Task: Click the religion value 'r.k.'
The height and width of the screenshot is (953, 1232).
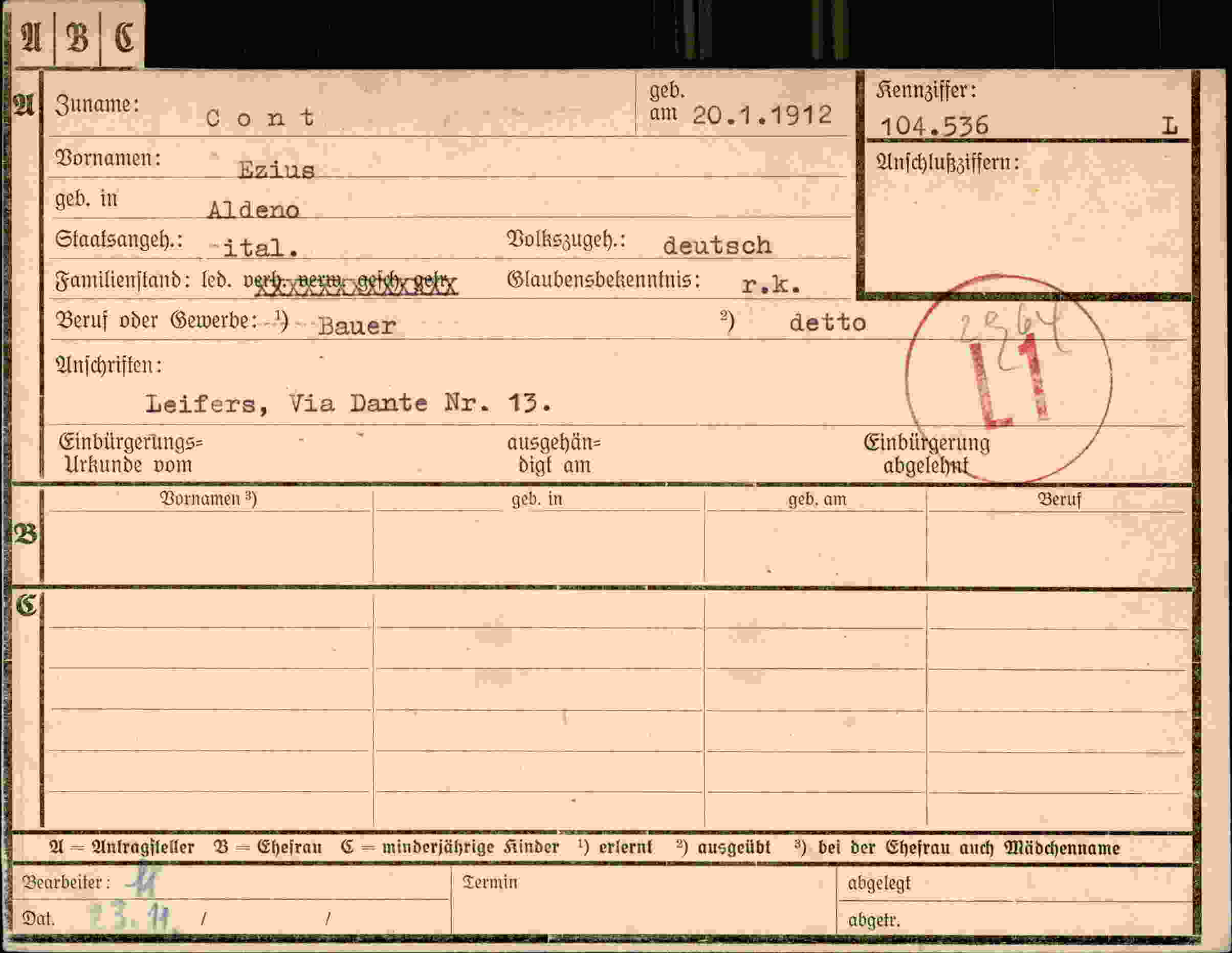Action: pyautogui.click(x=771, y=285)
